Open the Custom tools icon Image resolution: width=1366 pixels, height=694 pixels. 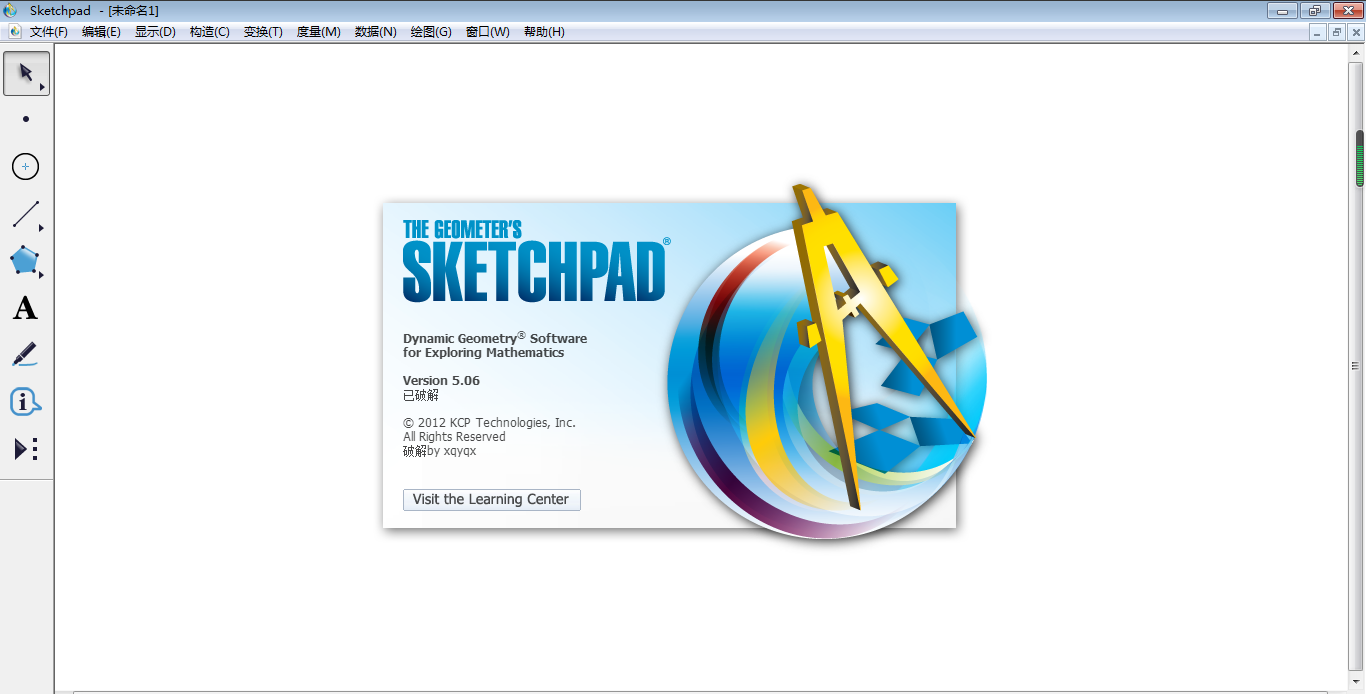click(x=26, y=449)
